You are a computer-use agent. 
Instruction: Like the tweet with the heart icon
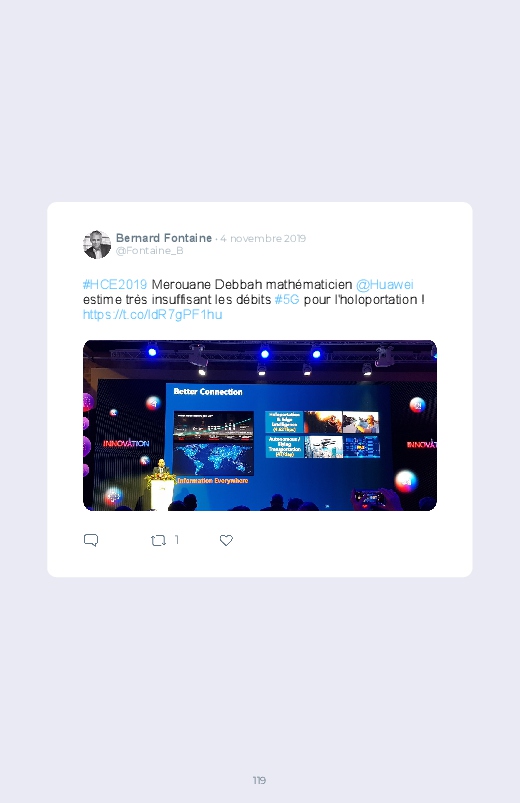click(226, 540)
